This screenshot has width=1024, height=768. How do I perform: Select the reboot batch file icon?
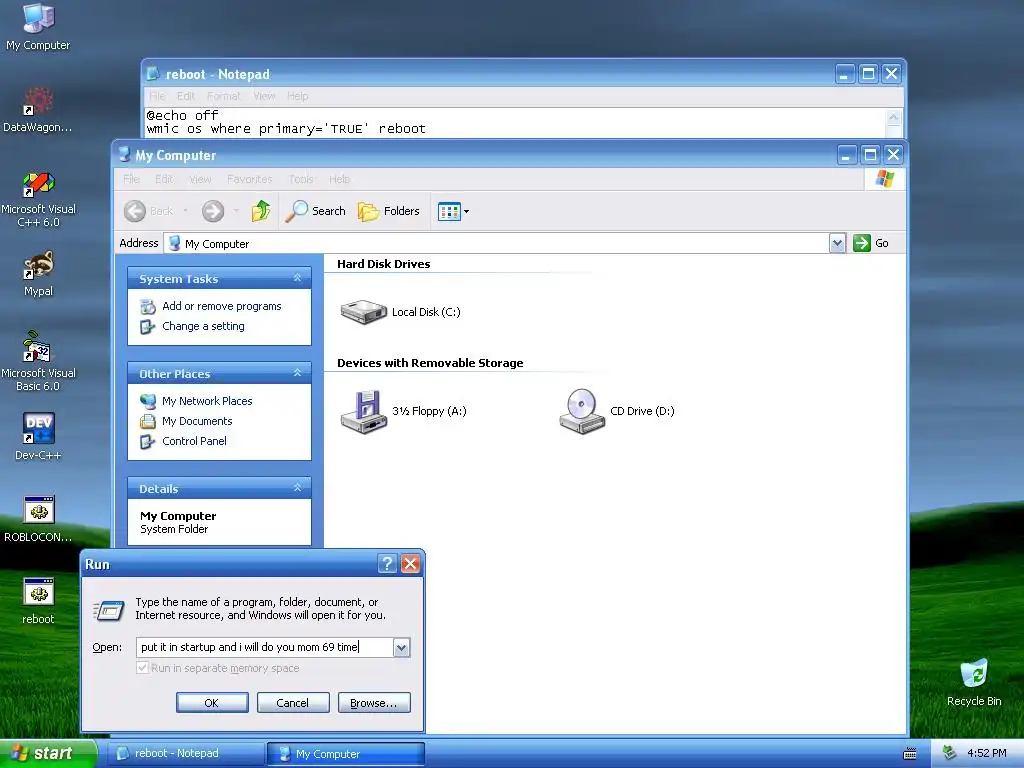click(38, 601)
